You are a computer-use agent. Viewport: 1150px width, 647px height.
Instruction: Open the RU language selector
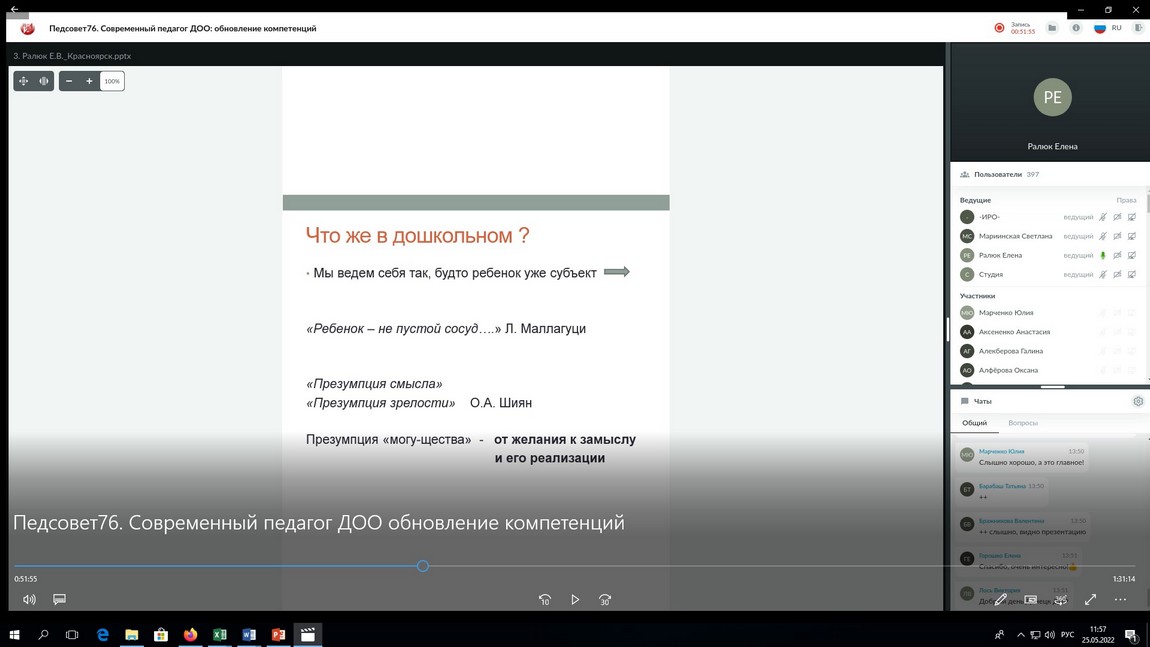[x=1107, y=28]
